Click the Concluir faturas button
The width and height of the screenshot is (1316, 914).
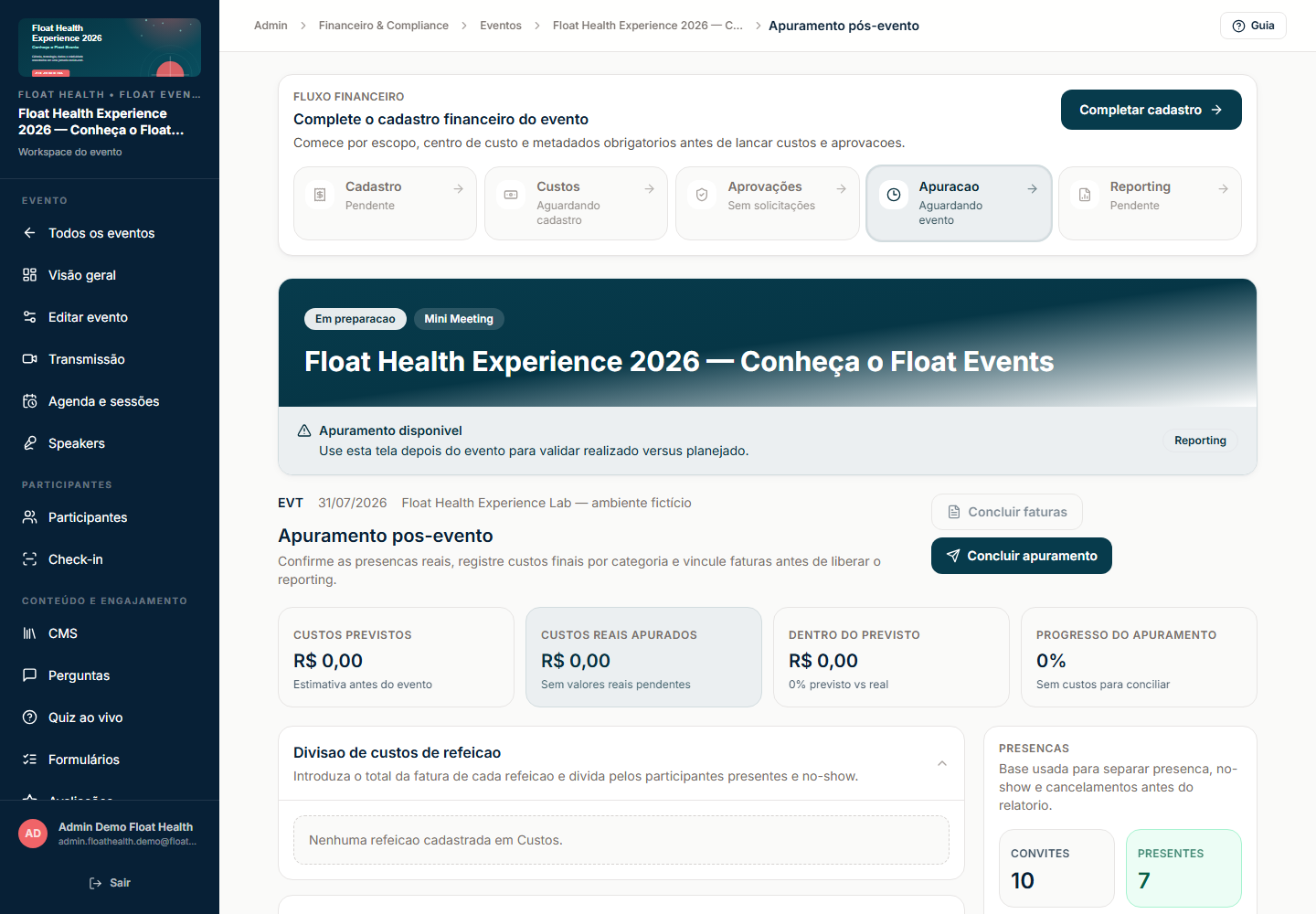point(1007,512)
